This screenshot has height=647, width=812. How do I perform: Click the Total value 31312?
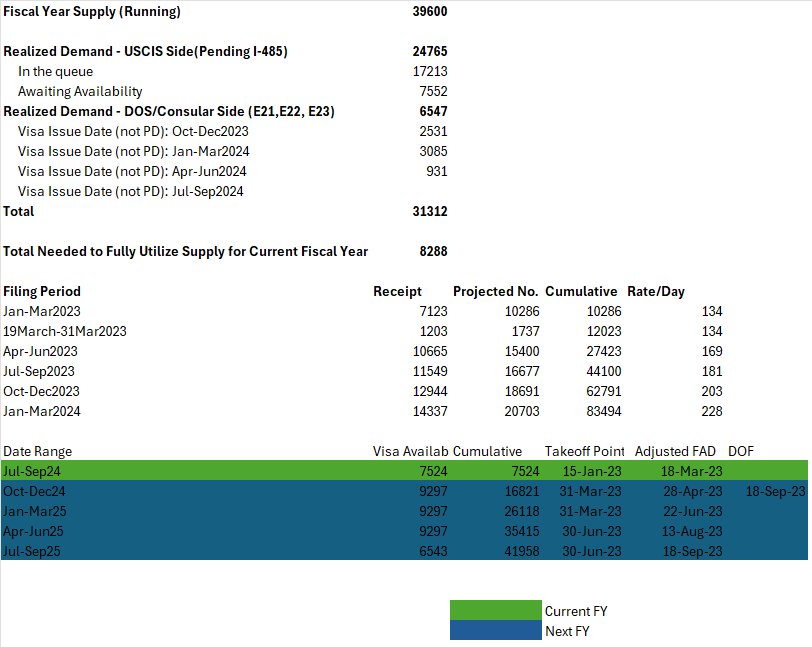pyautogui.click(x=430, y=211)
